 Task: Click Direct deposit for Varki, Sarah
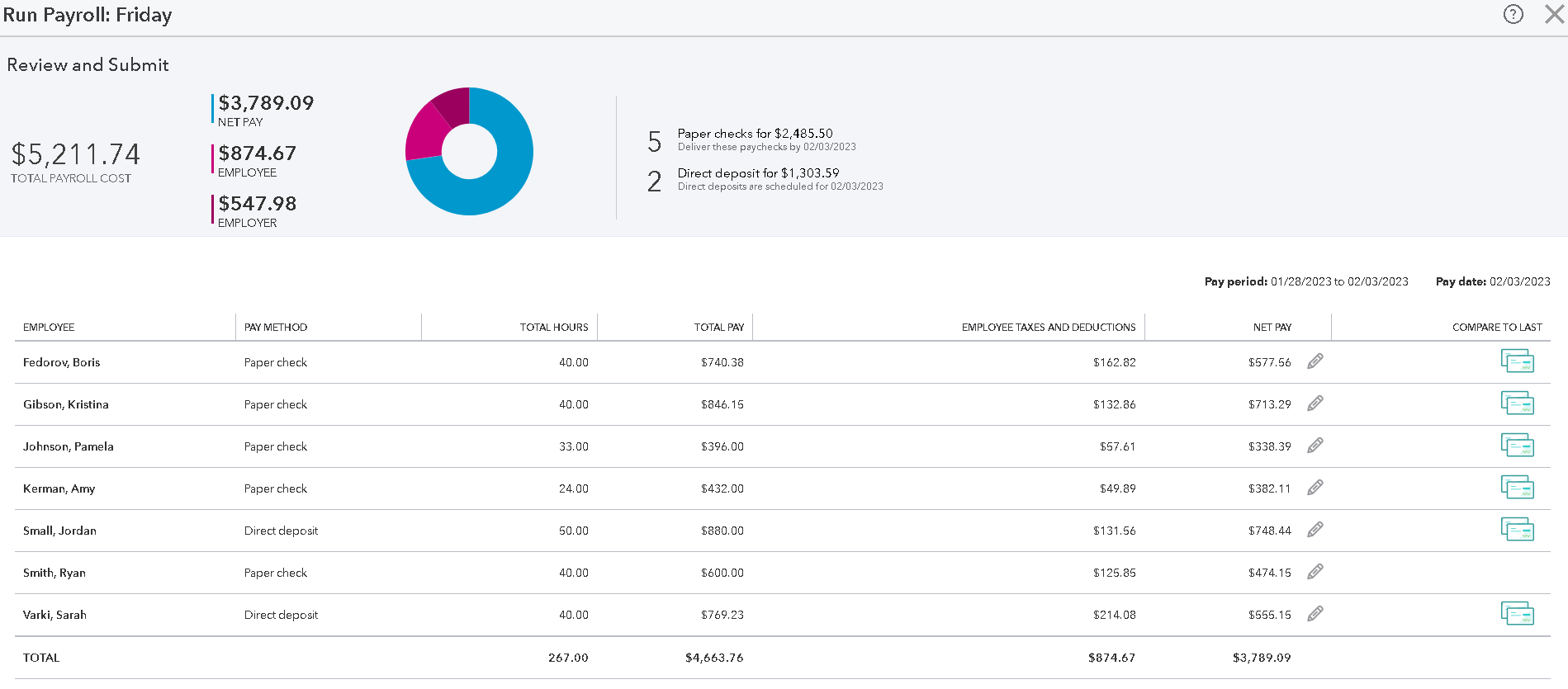281,615
